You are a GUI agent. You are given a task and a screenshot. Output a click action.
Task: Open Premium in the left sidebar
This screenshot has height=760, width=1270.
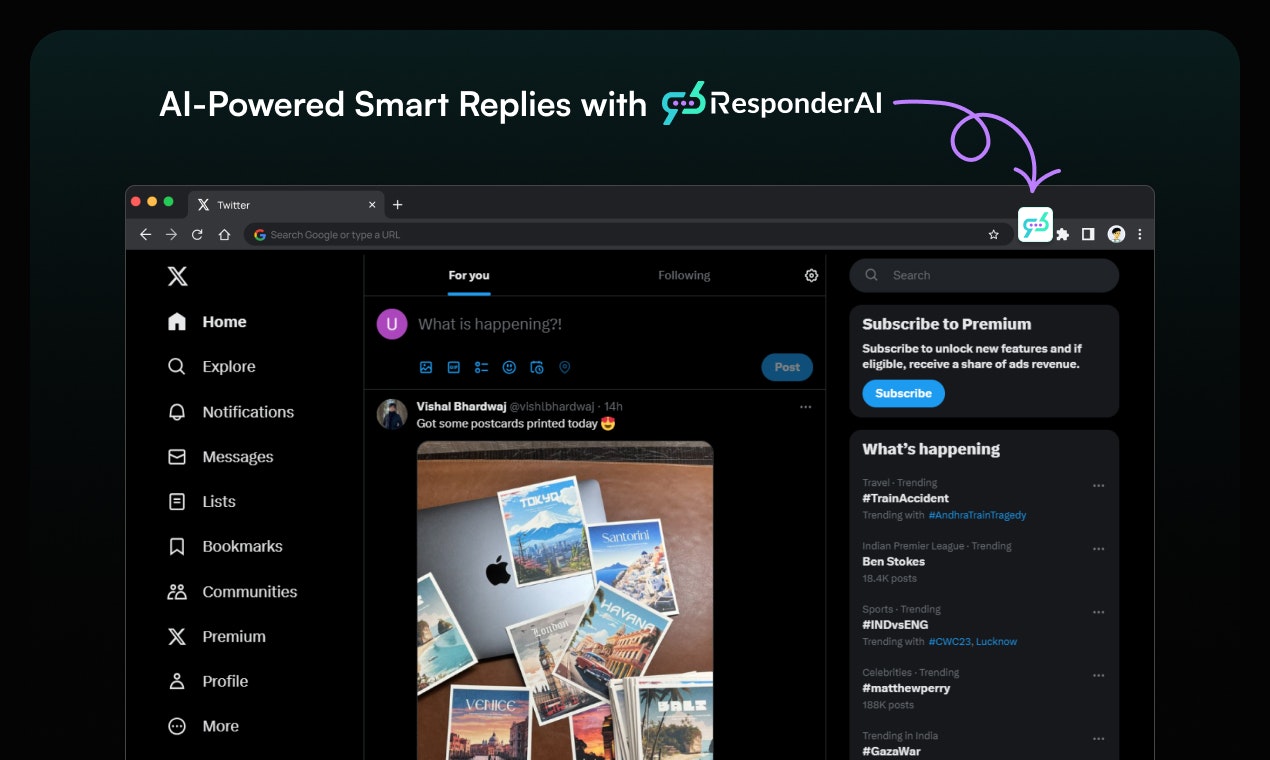(217, 637)
